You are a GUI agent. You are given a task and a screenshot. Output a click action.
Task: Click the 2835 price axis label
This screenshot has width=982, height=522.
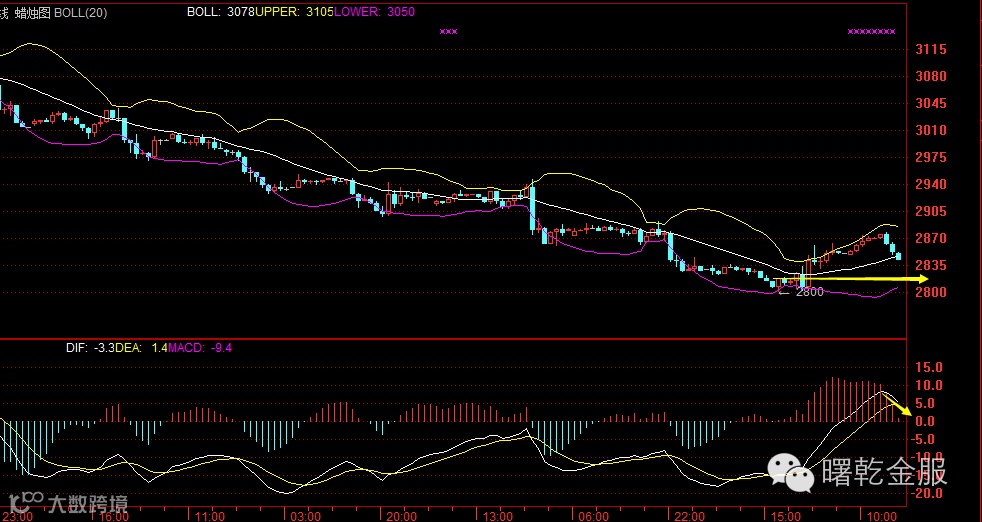pos(931,265)
